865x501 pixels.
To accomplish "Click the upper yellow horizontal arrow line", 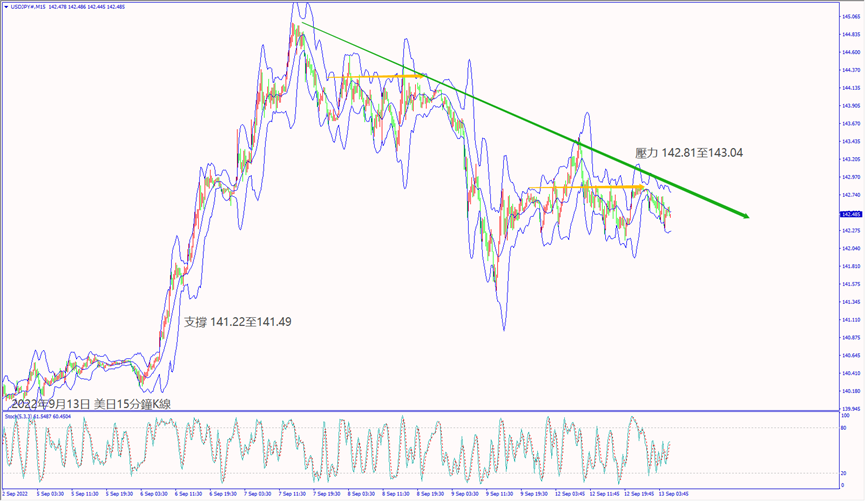I will [x=380, y=76].
